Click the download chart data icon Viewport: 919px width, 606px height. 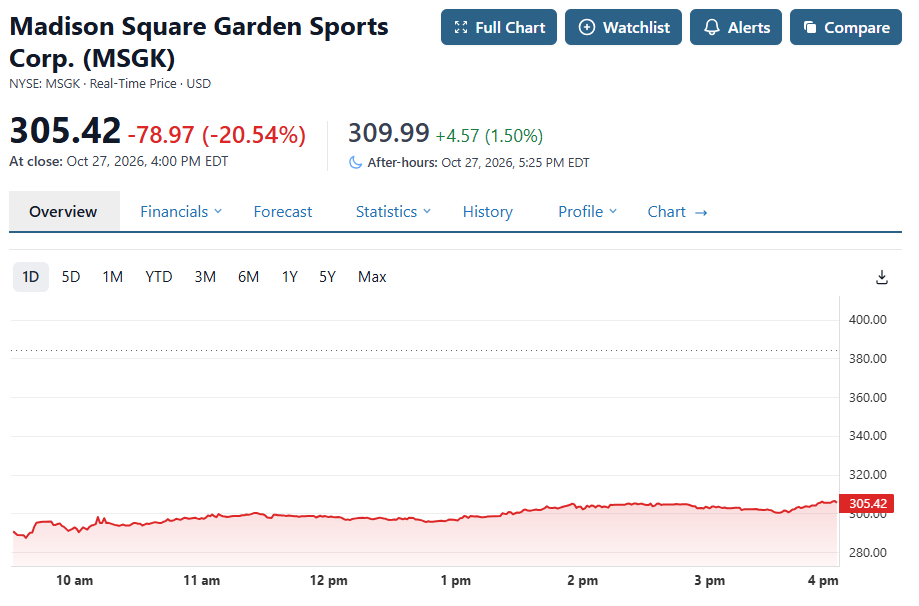[x=881, y=277]
